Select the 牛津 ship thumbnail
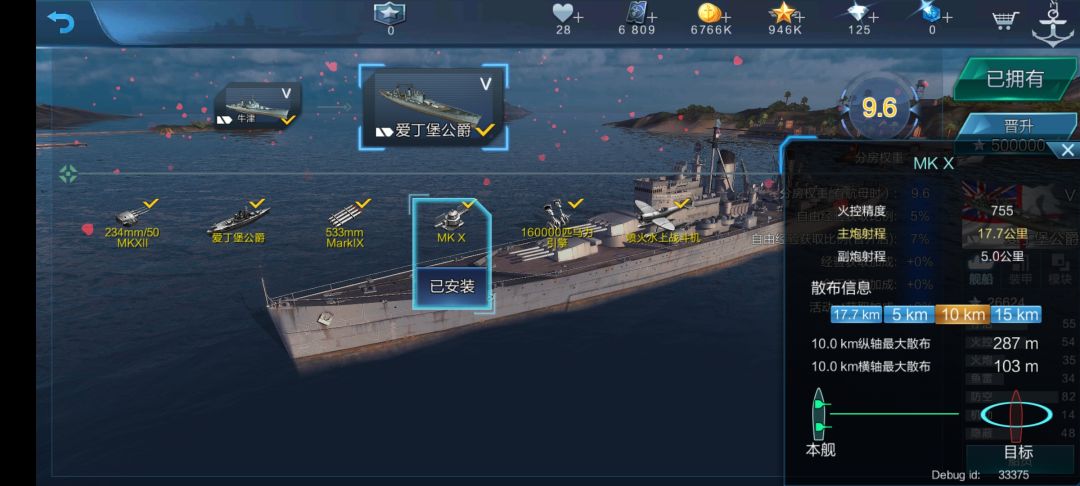 [x=257, y=106]
